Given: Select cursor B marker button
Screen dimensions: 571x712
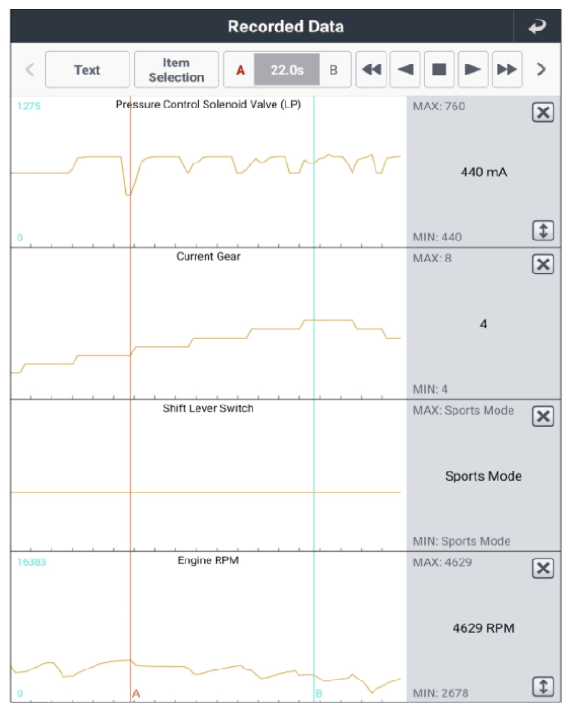Looking at the screenshot, I should 334,70.
